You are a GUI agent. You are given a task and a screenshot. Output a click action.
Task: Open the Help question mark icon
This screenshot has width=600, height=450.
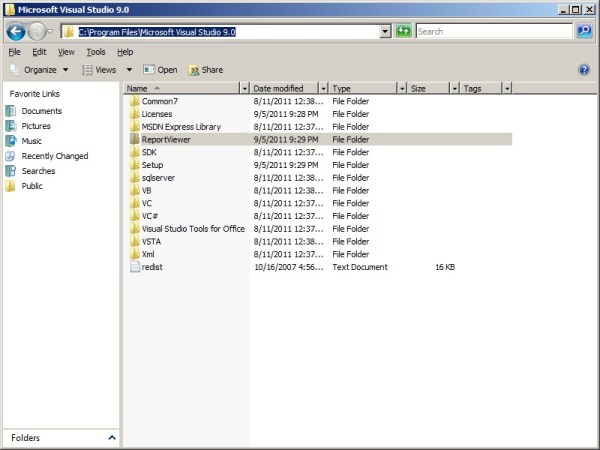pyautogui.click(x=584, y=70)
